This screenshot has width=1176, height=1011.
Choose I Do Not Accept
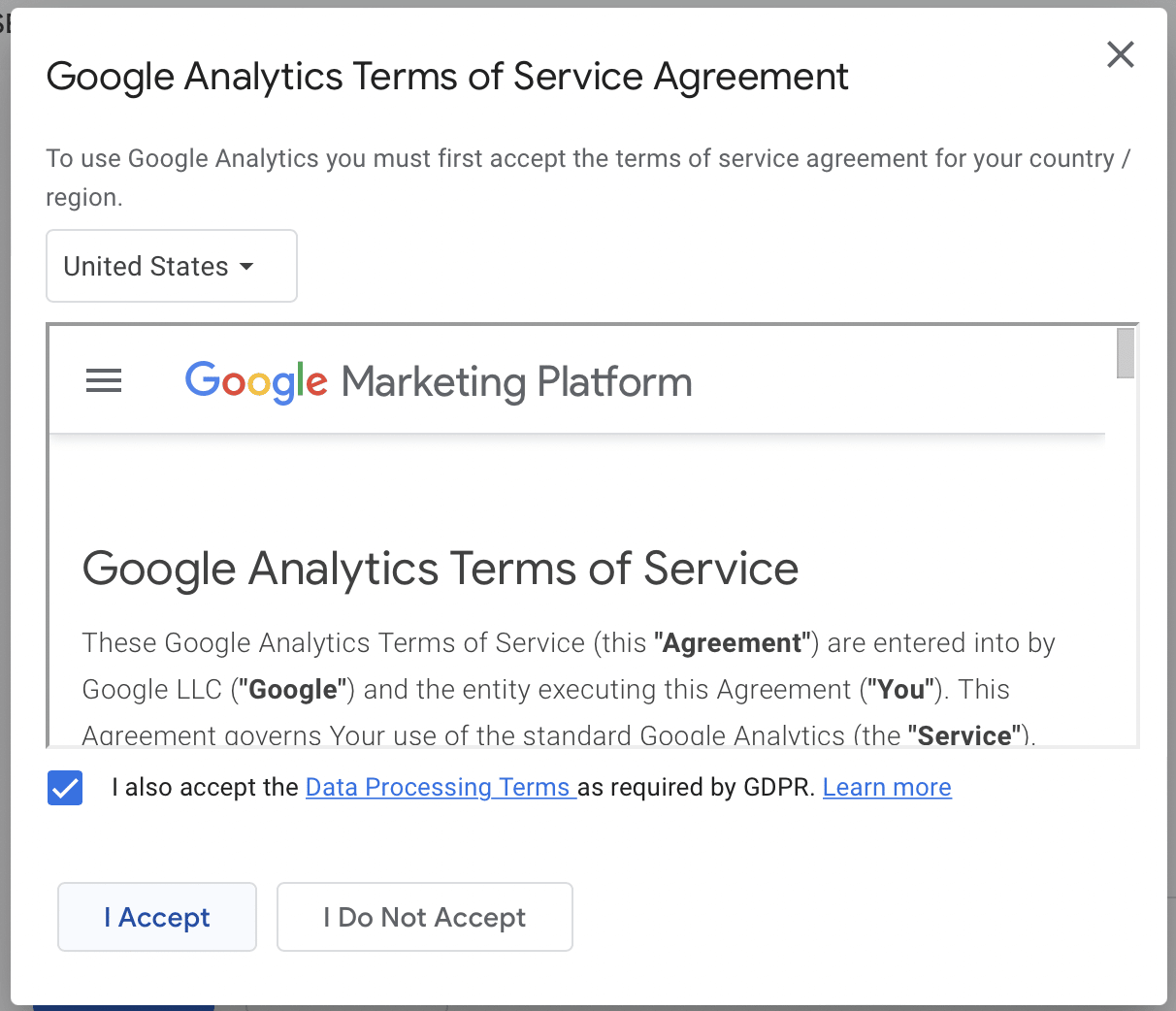pos(425,917)
